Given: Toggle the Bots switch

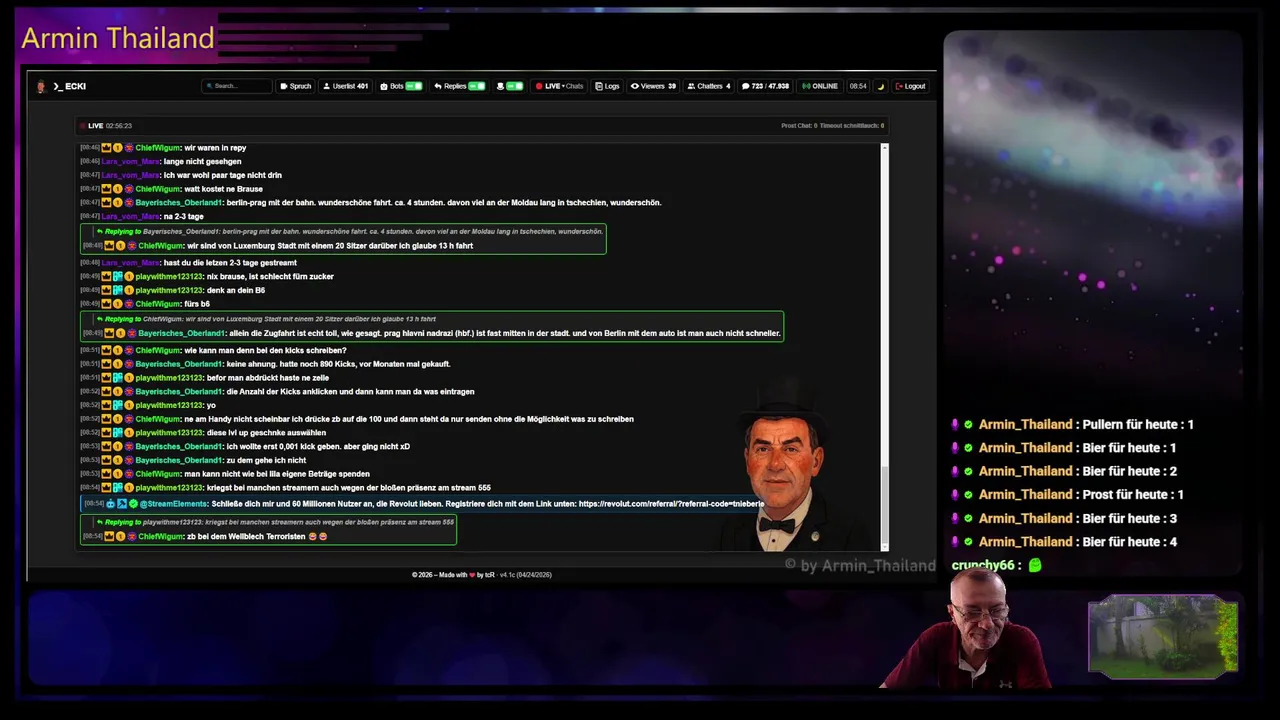Looking at the screenshot, I should click(414, 86).
